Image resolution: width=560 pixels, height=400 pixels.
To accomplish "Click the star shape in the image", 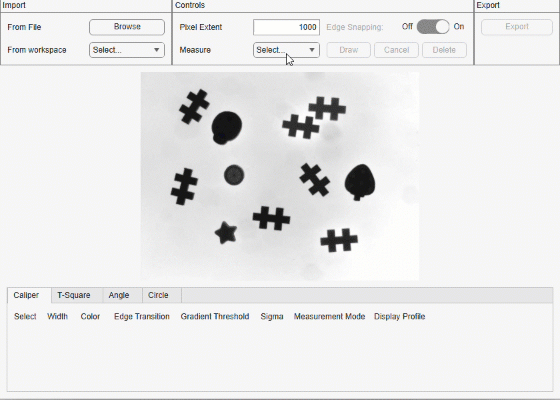I will click(226, 233).
